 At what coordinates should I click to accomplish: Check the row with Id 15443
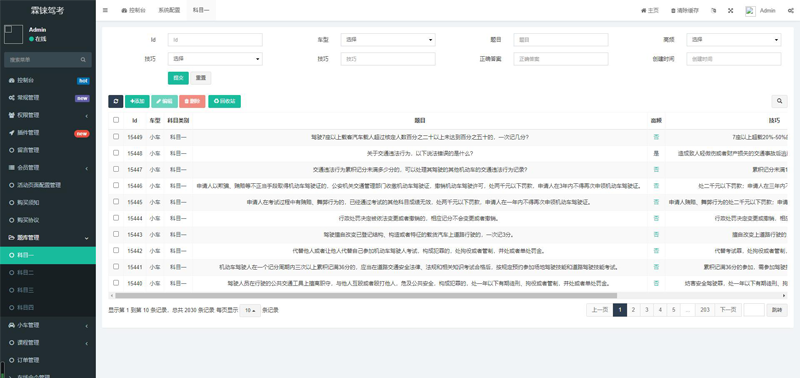tap(116, 234)
